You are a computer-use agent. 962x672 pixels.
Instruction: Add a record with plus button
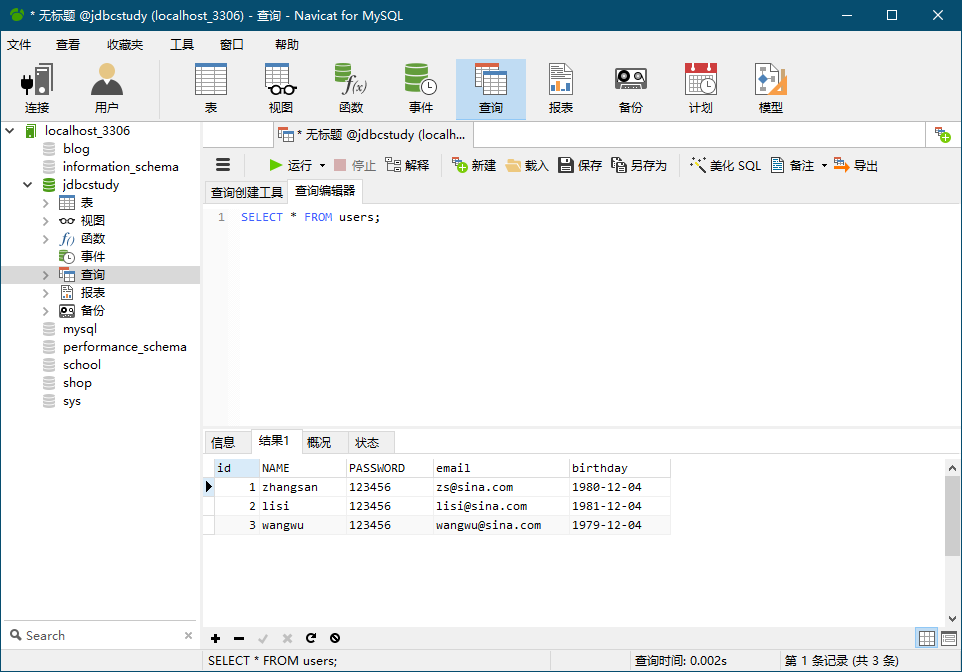click(215, 638)
